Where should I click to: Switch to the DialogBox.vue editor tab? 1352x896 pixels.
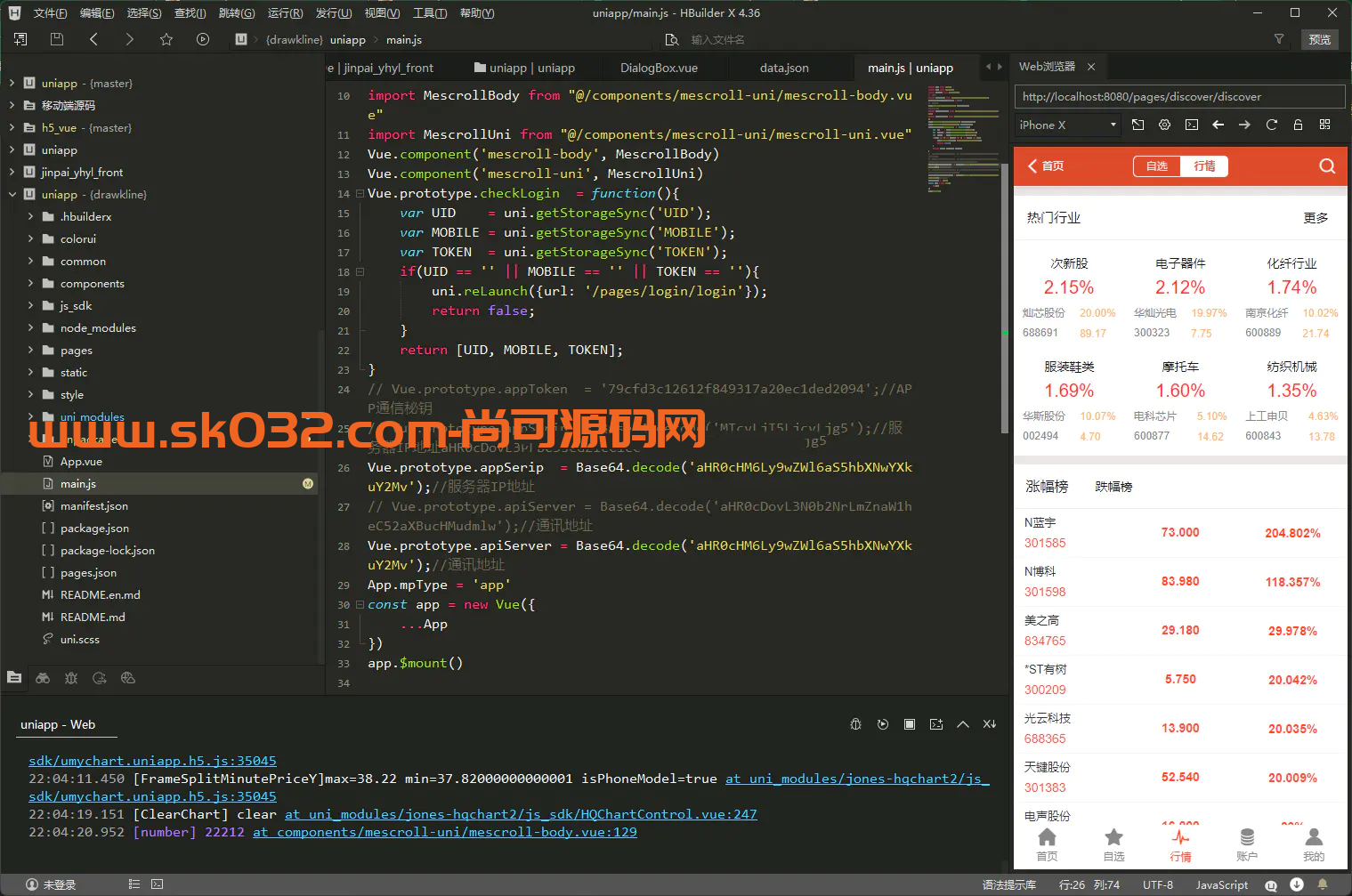point(659,68)
